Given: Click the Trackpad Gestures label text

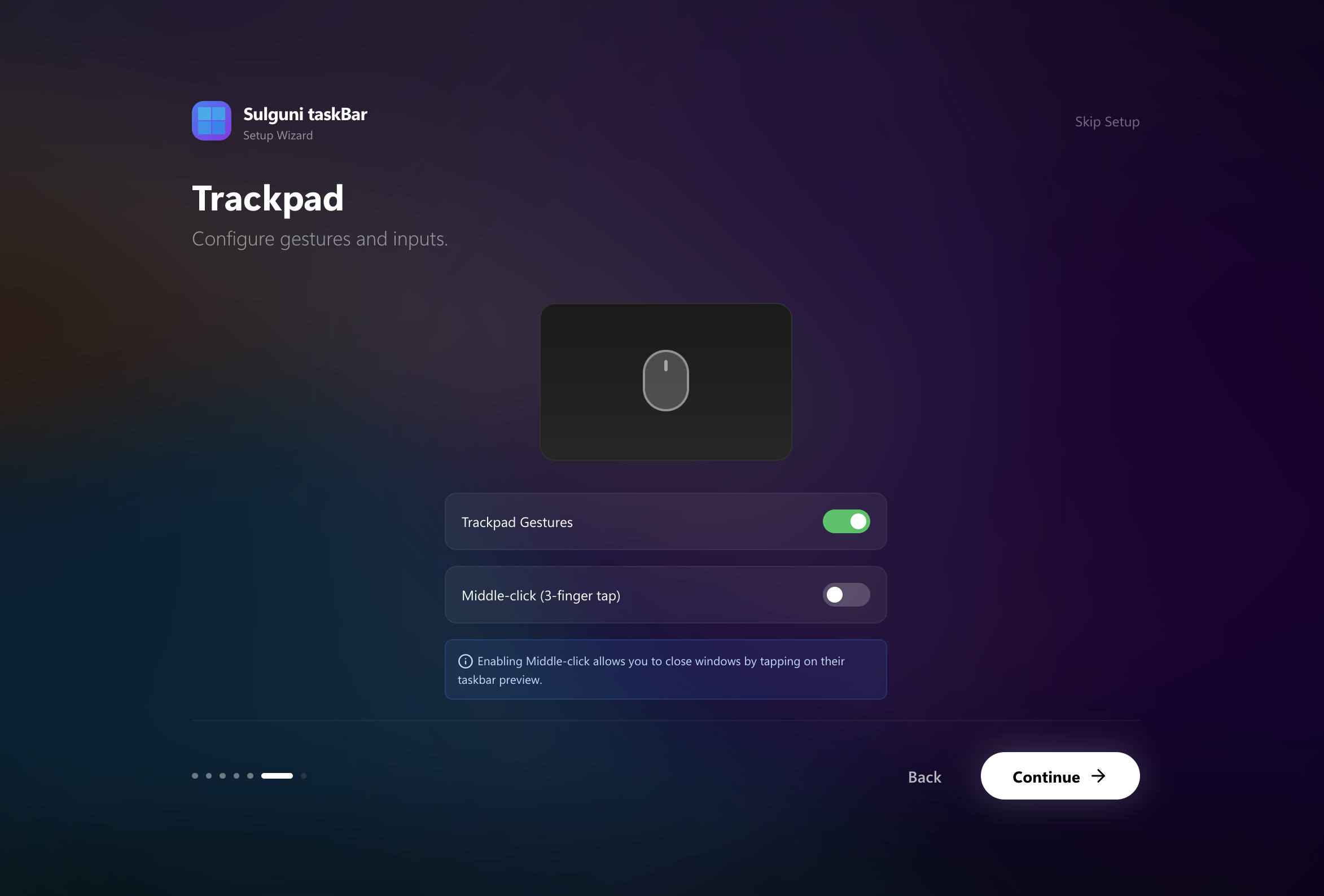Looking at the screenshot, I should (517, 522).
